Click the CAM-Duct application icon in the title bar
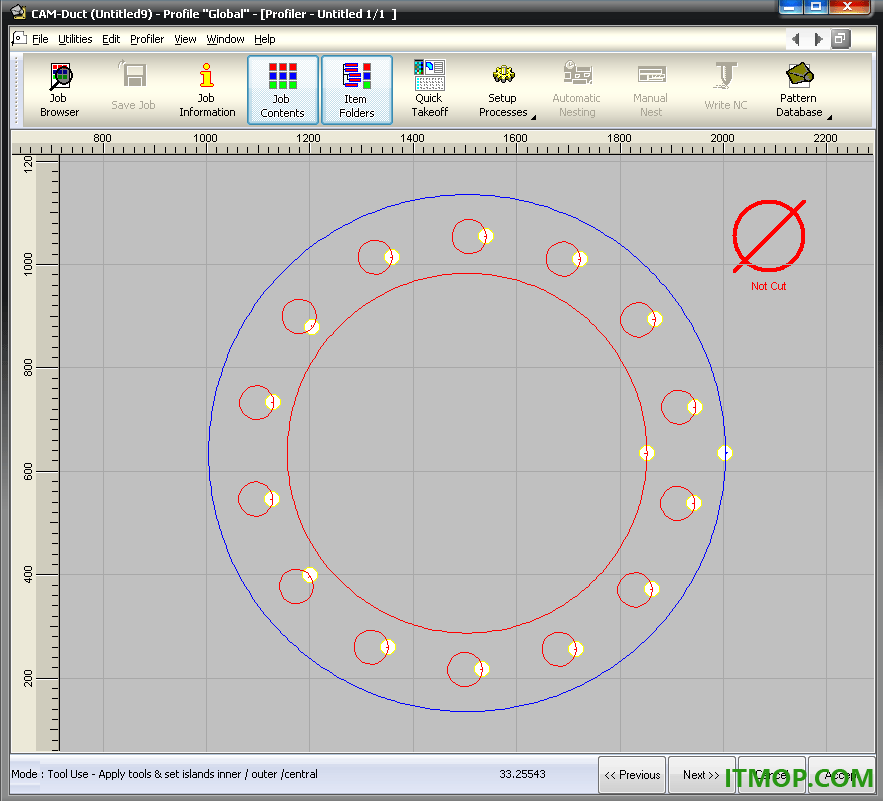Screen dimensions: 883x801 tap(18, 12)
